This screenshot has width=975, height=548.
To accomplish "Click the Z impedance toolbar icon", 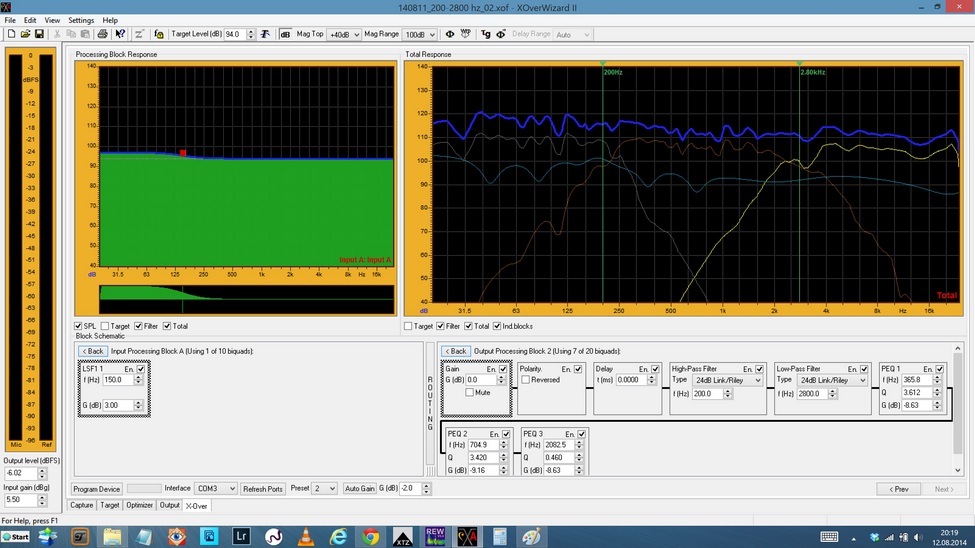I will coord(139,34).
